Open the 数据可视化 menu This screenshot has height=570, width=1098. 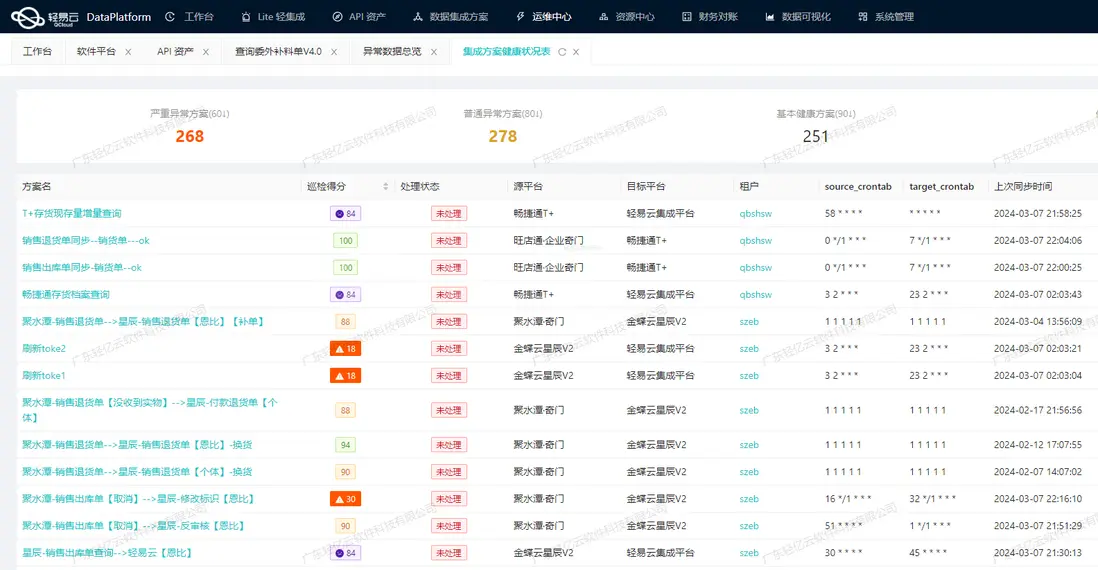[x=806, y=17]
